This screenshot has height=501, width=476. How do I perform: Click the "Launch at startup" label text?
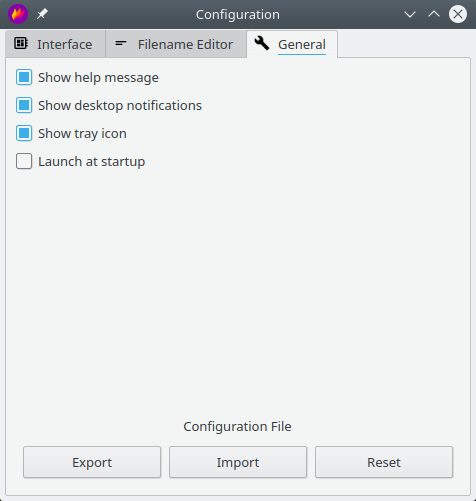(92, 162)
